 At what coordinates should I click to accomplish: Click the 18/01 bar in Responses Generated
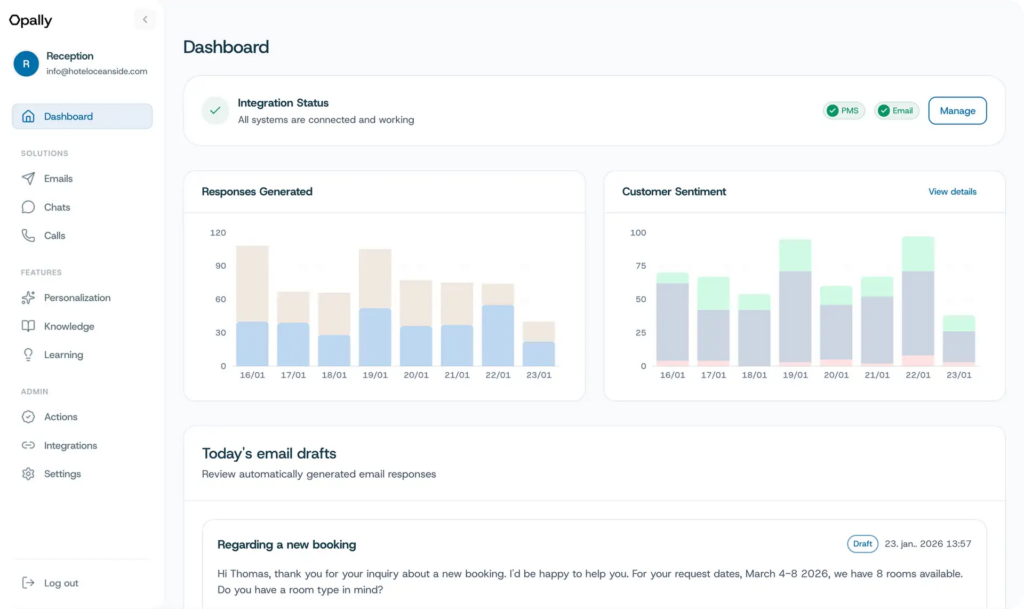[x=334, y=330]
